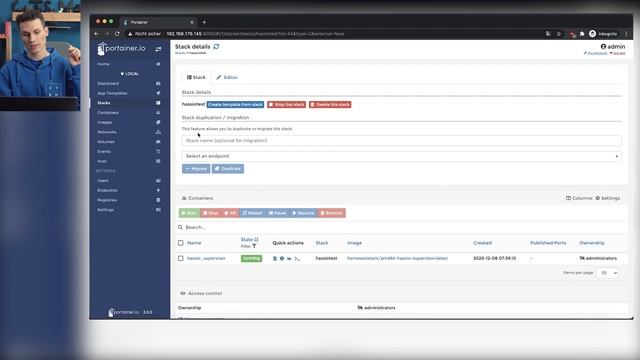Click the Pause containers button
The image size is (640, 360).
(278, 213)
